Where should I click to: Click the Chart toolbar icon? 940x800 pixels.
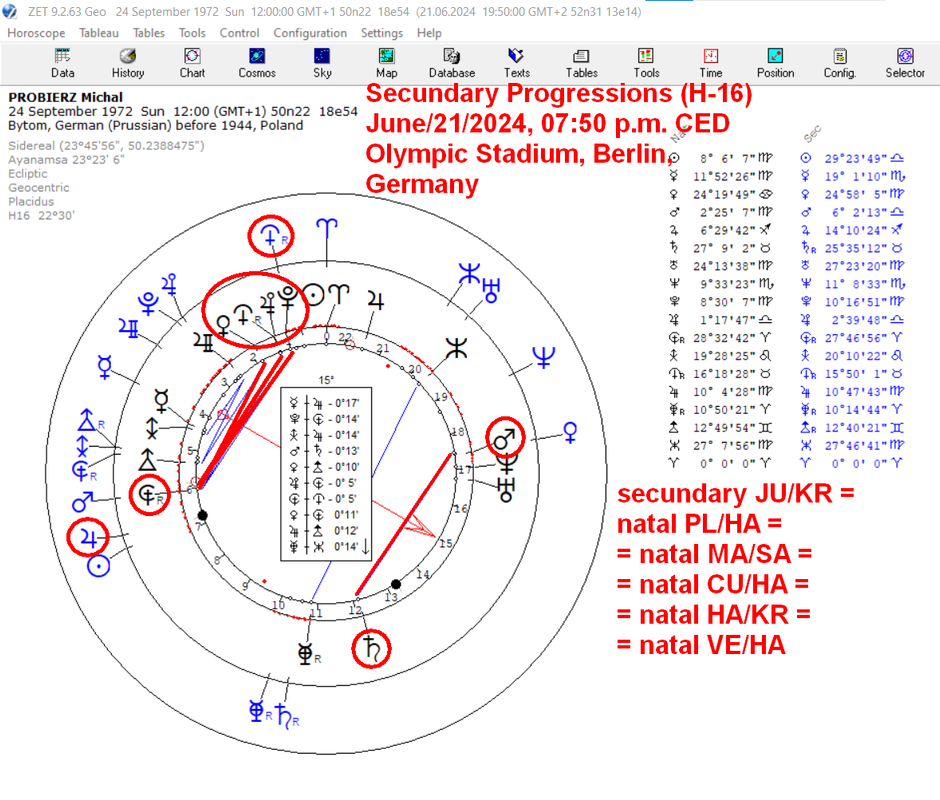pos(192,64)
